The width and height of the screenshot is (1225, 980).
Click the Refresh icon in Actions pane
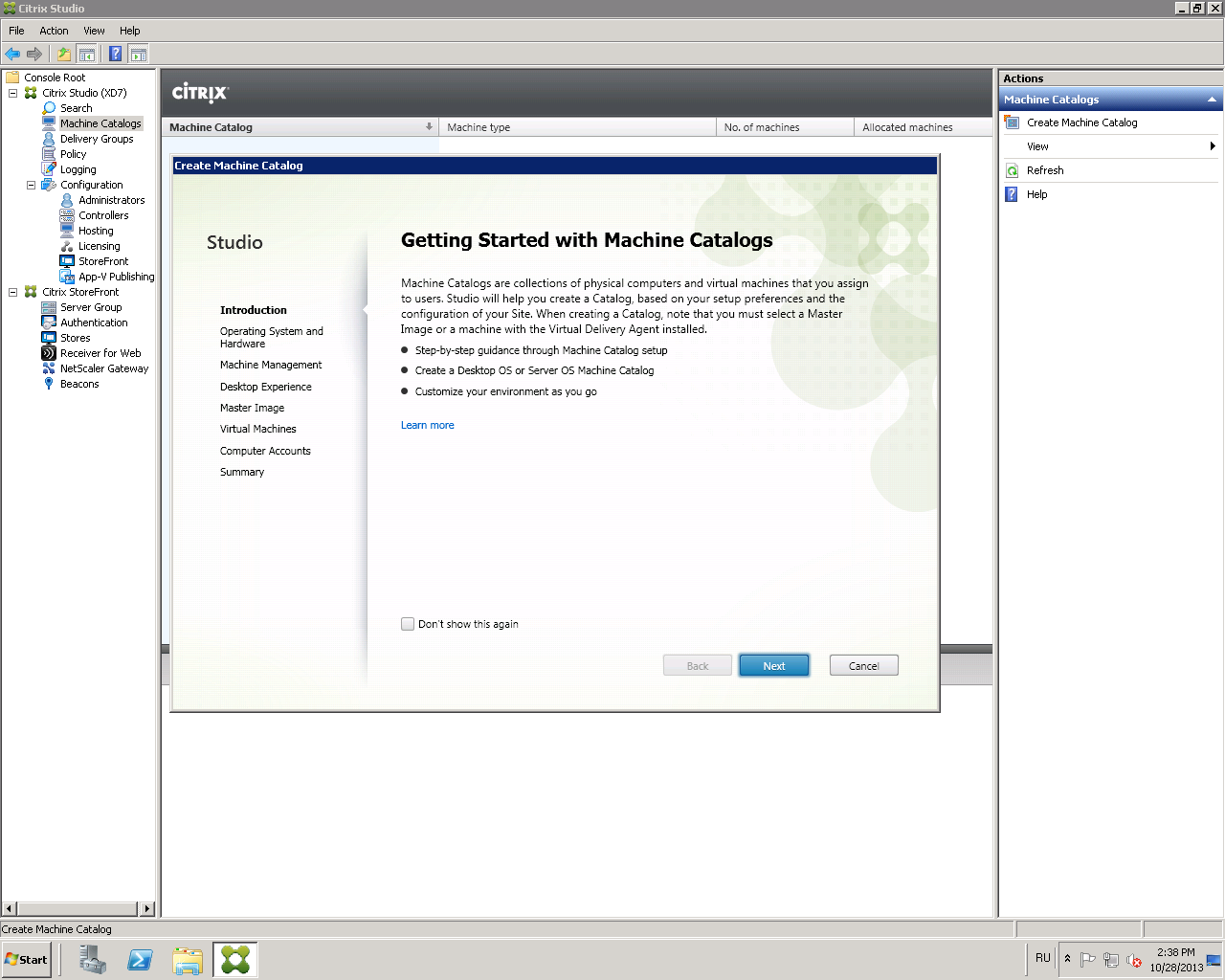(x=1012, y=170)
